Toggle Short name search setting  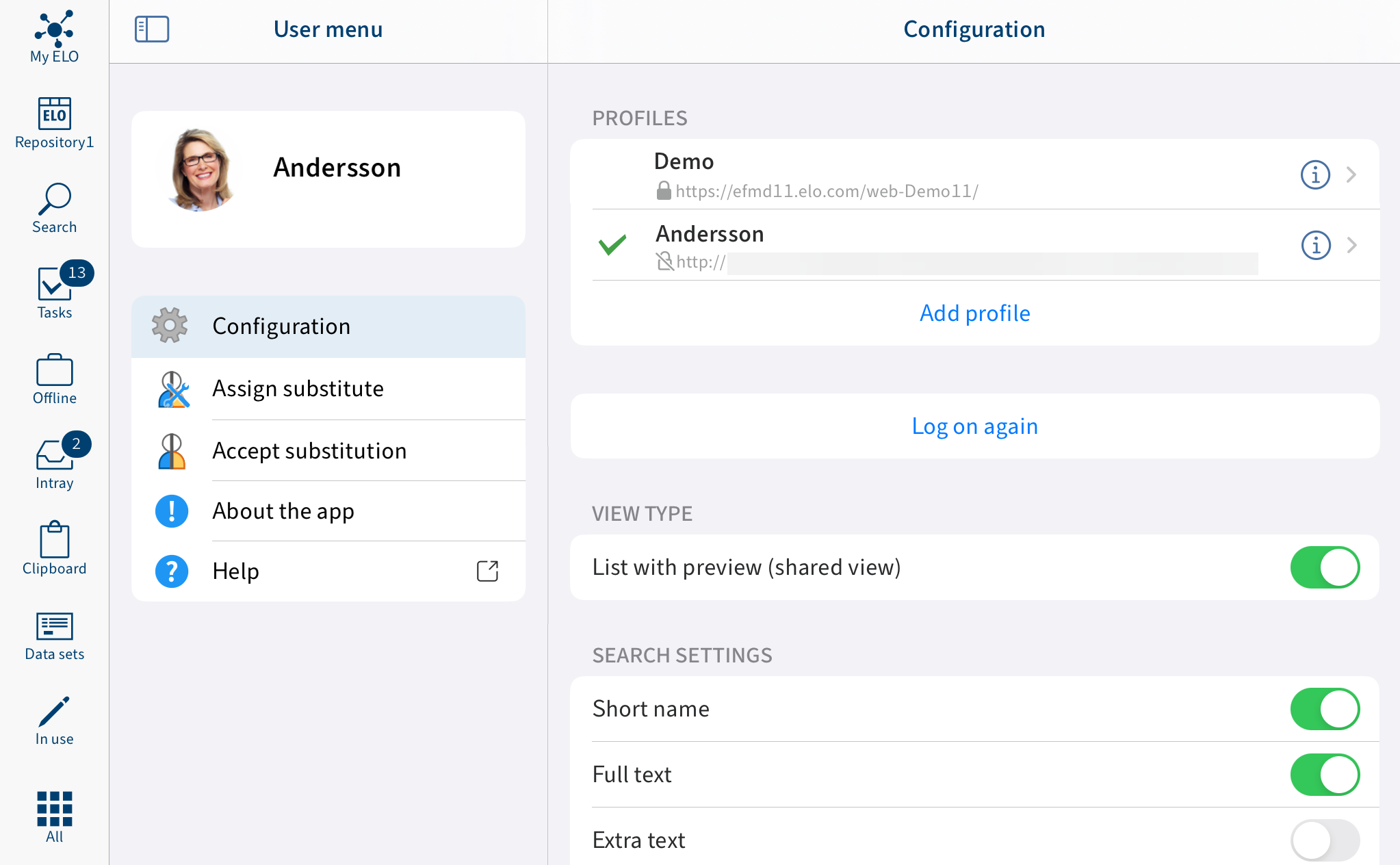coord(1324,709)
